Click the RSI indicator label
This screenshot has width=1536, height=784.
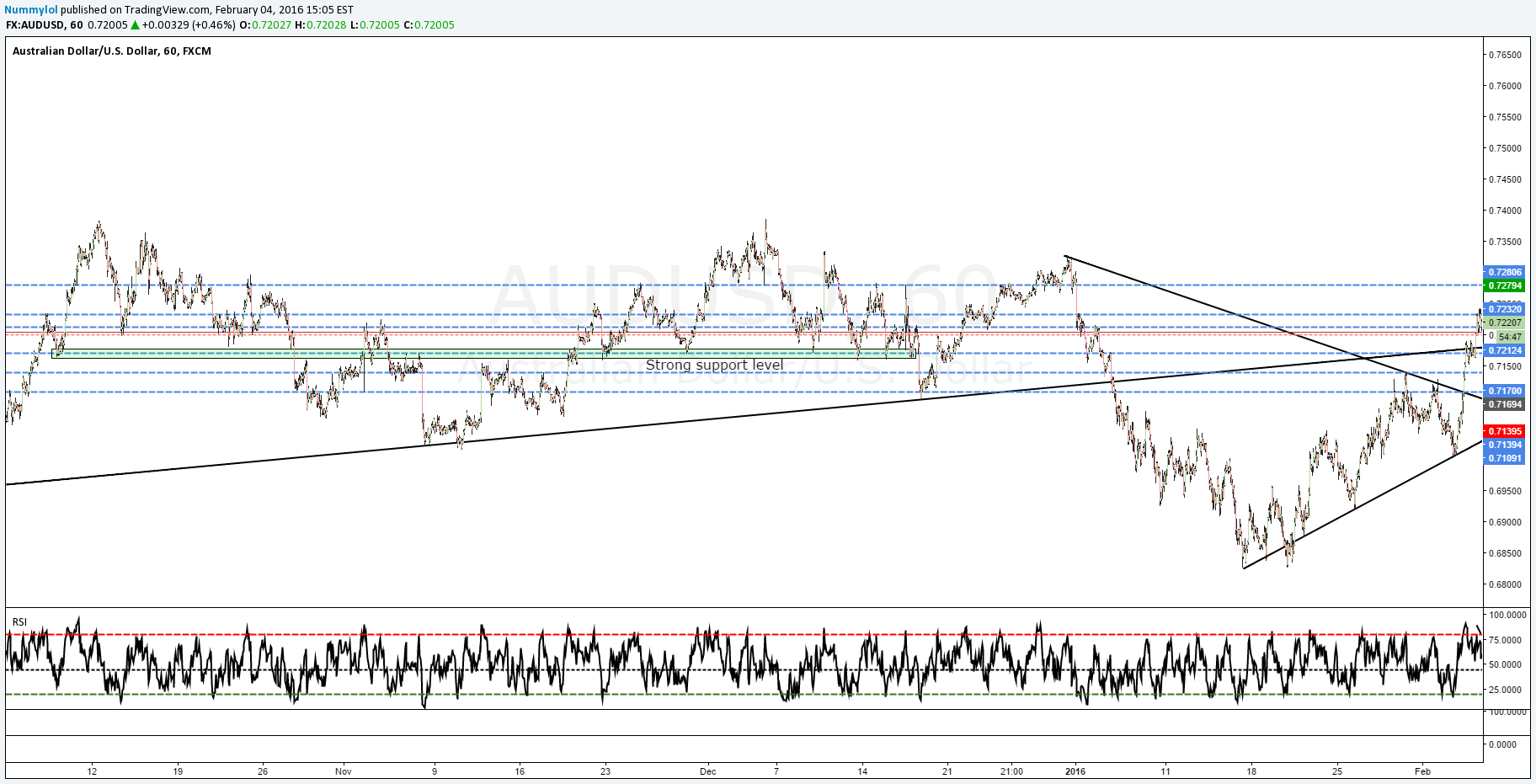click(x=19, y=622)
